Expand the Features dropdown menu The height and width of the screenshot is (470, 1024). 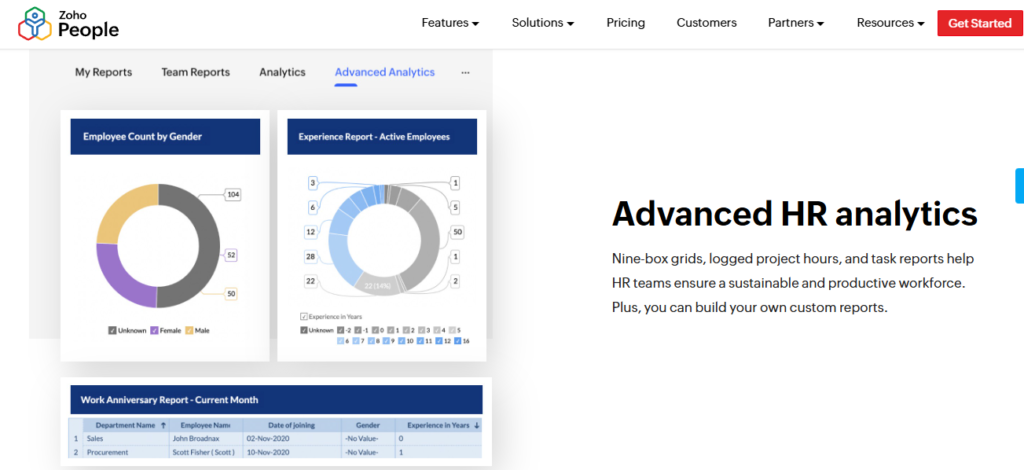450,23
